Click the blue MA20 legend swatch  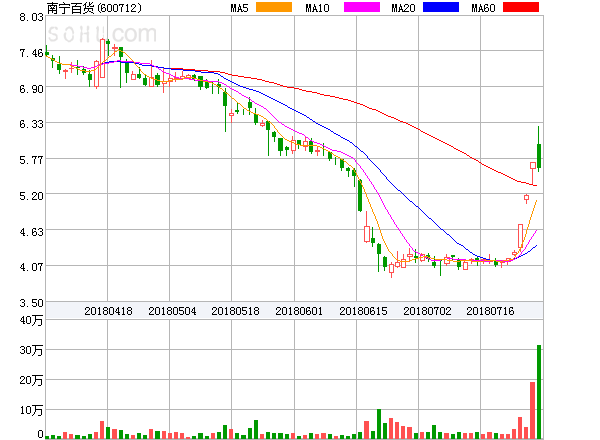coord(441,7)
